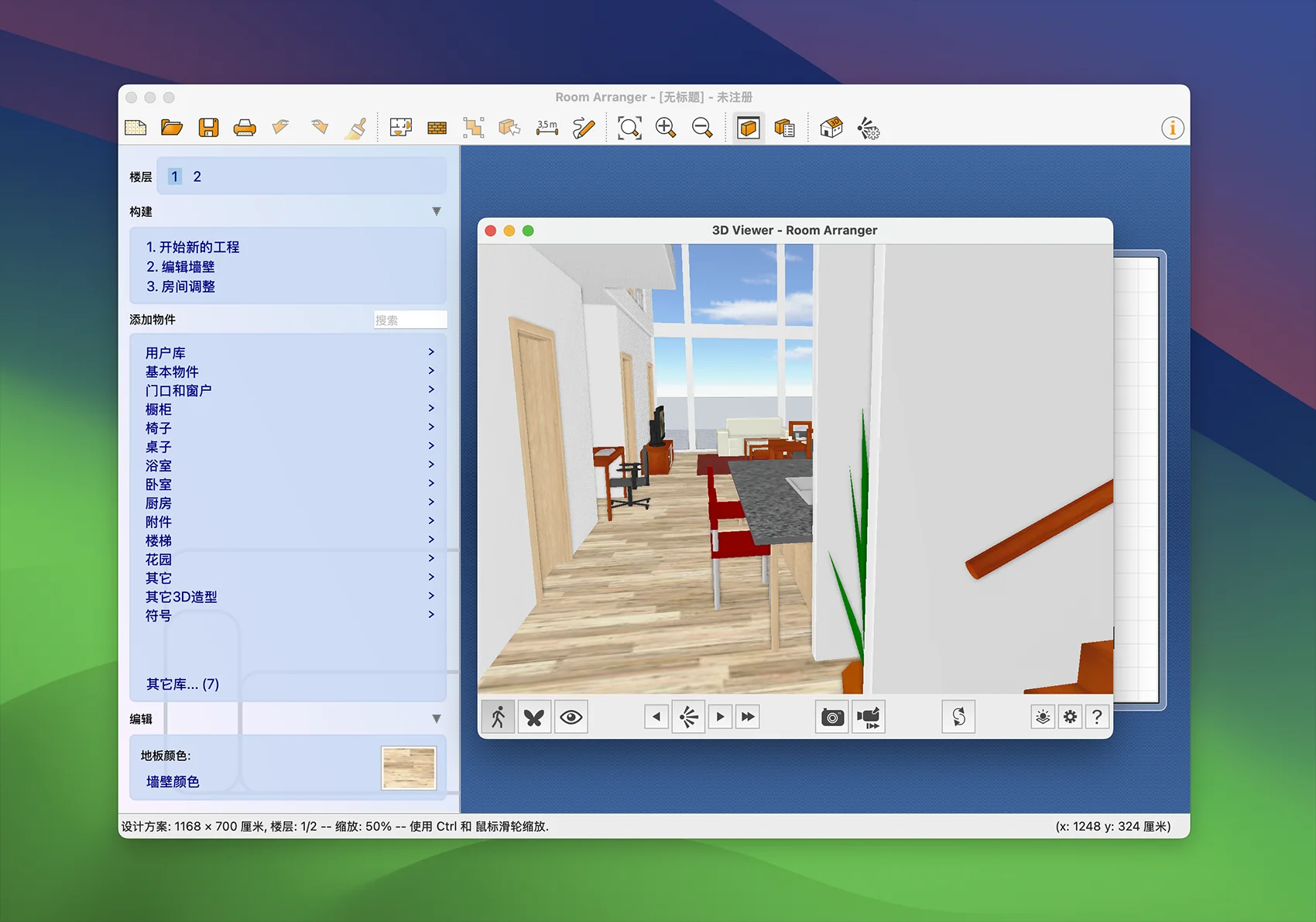1316x922 pixels.
Task: Click 2. 编辑墙壁 link
Action: (180, 266)
